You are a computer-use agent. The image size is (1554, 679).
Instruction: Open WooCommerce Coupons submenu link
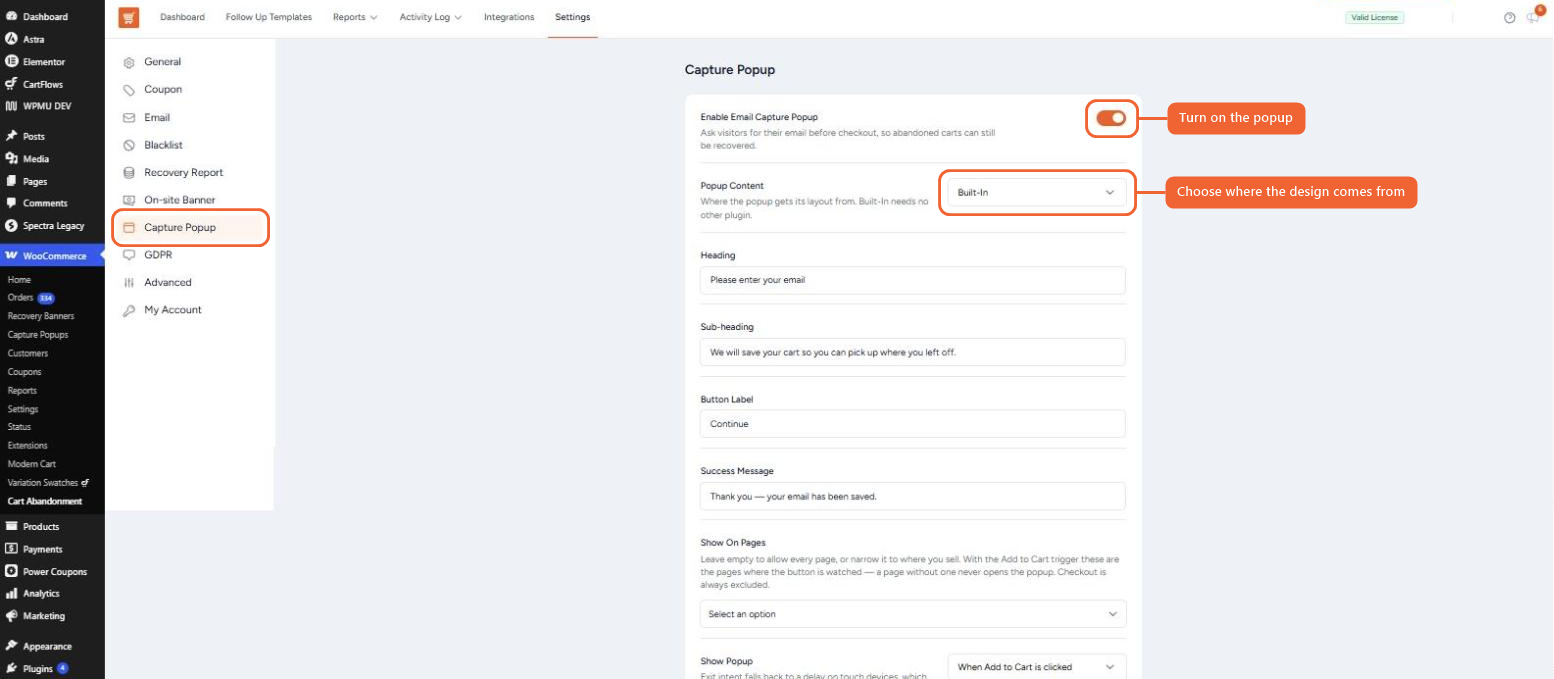[24, 372]
